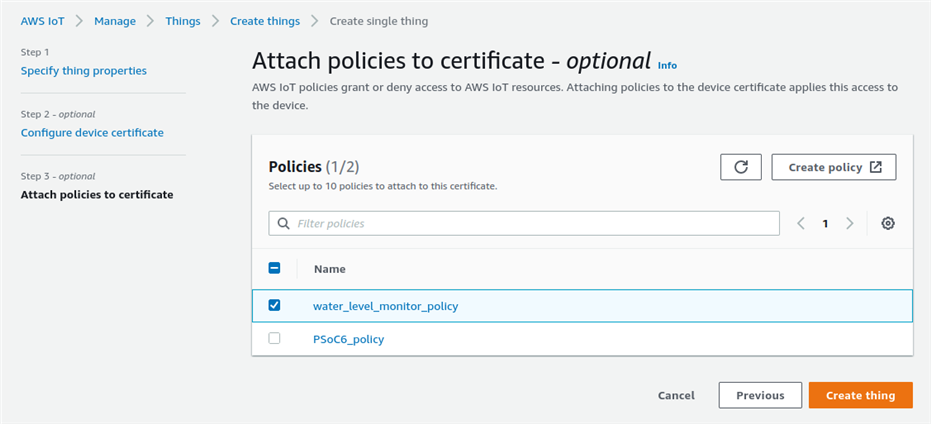Go to next page of policies
This screenshot has height=424, width=931.
(849, 223)
